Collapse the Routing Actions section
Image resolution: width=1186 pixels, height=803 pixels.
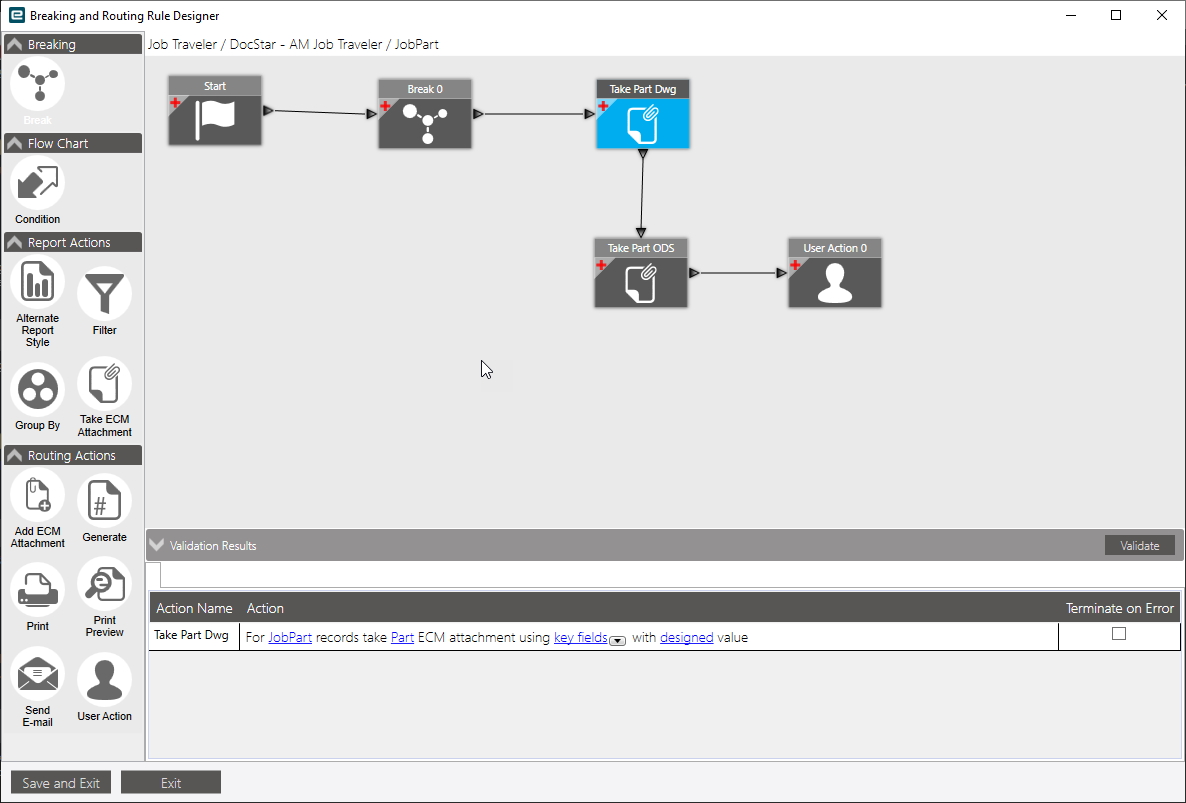point(14,456)
